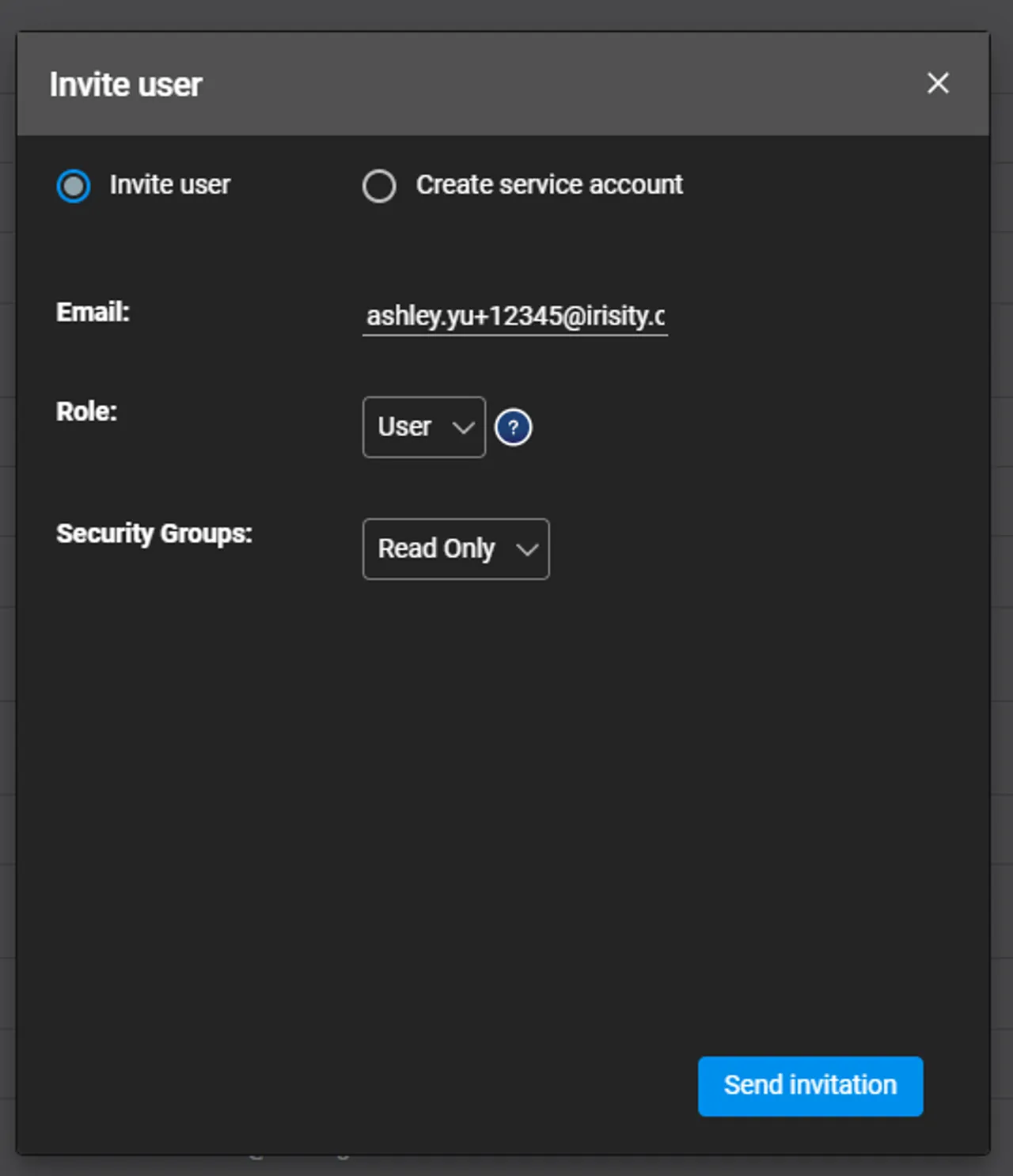
Task: Click the 'Role:' field label
Action: tap(86, 412)
